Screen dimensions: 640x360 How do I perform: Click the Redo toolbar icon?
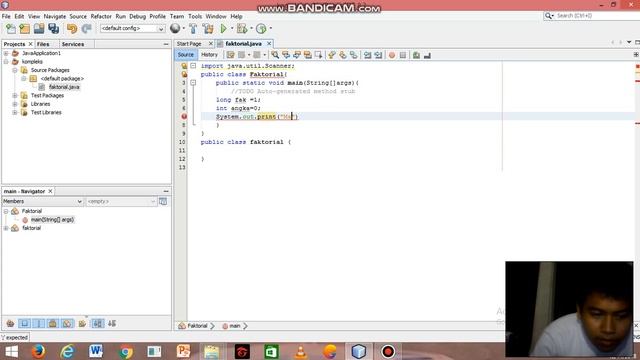click(x=86, y=29)
